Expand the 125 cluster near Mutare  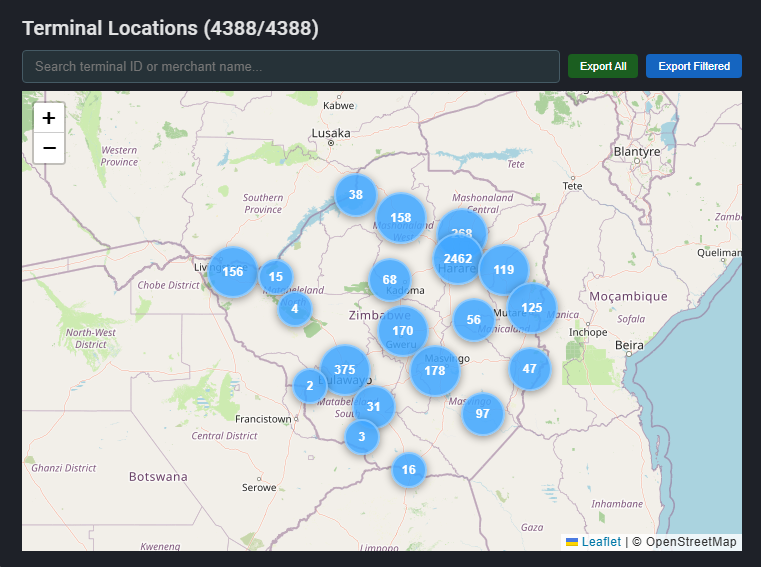(x=532, y=308)
